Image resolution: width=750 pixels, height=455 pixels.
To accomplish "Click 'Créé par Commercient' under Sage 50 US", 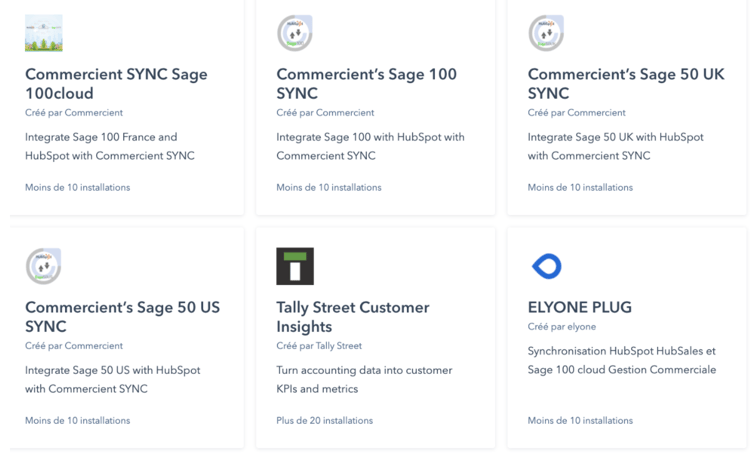I will tap(74, 346).
